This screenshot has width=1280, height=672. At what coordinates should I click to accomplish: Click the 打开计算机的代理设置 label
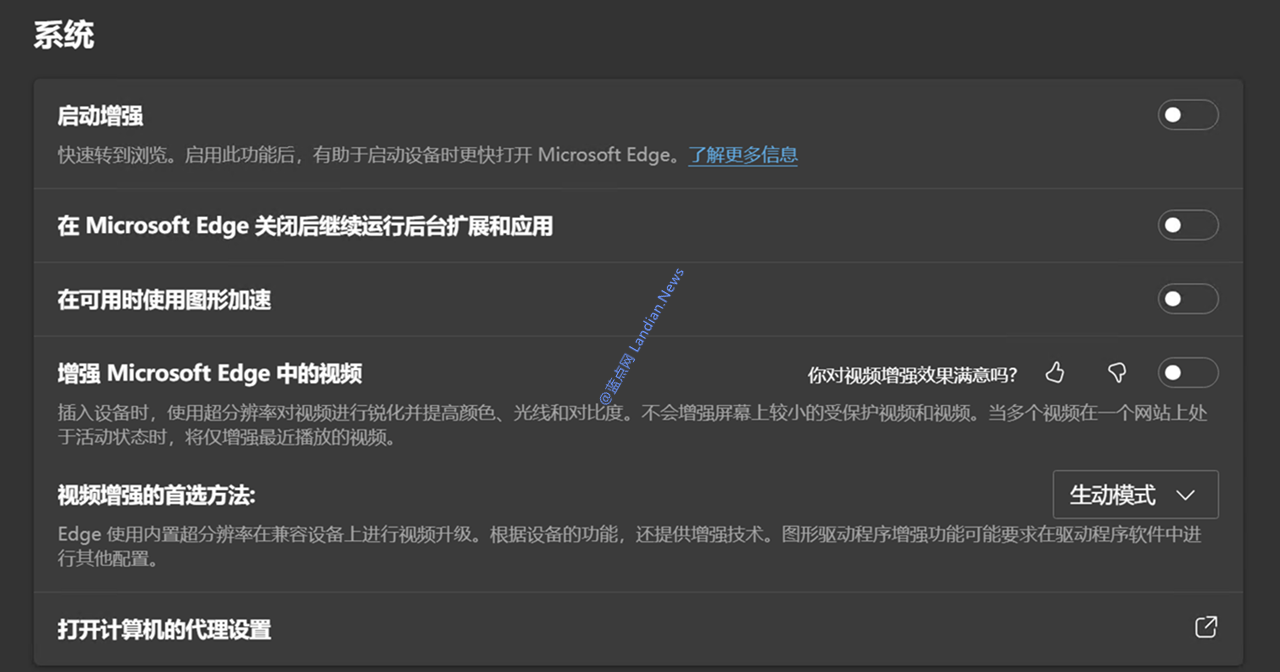click(x=164, y=630)
